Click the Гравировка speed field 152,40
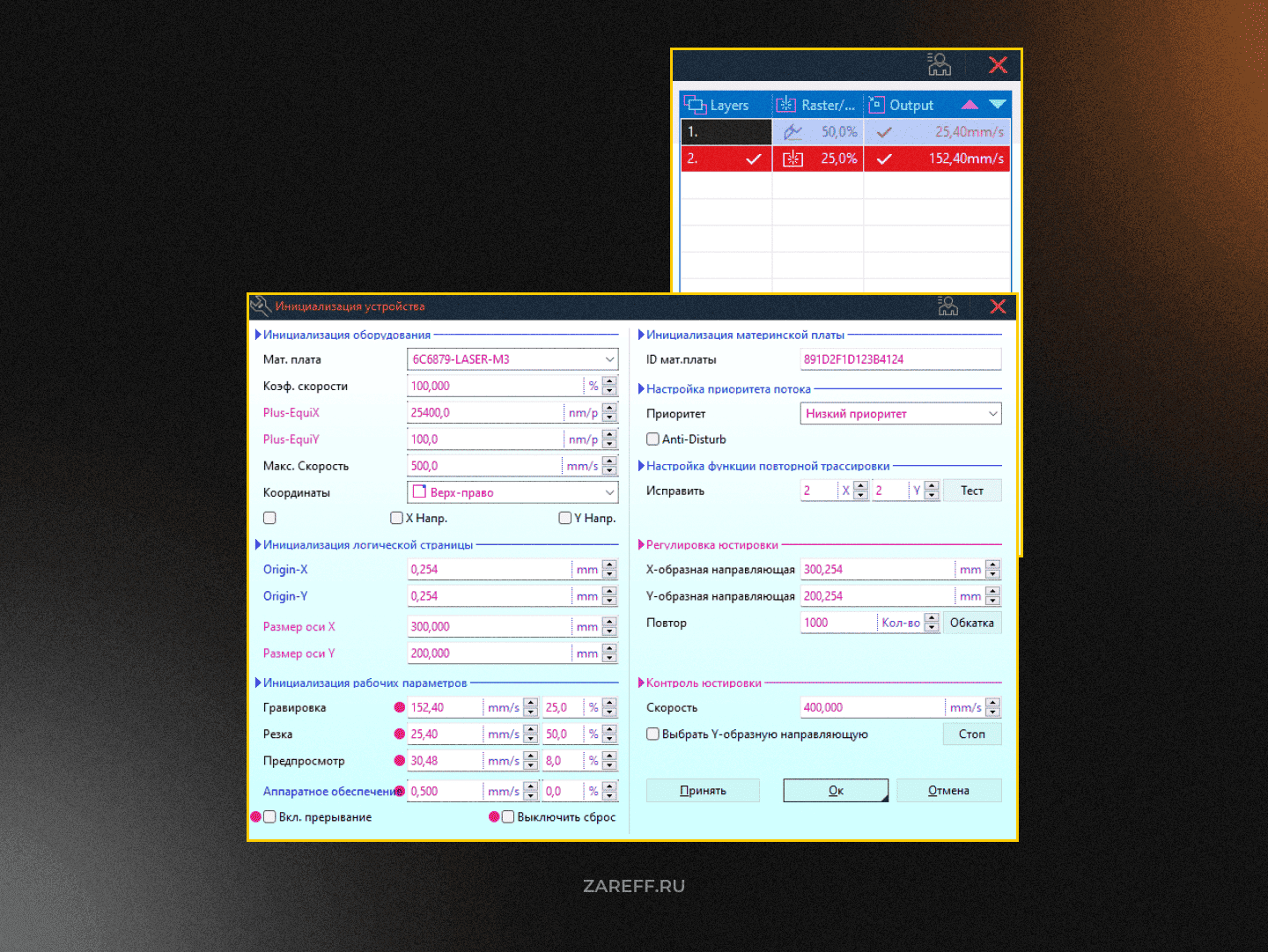 (x=445, y=707)
